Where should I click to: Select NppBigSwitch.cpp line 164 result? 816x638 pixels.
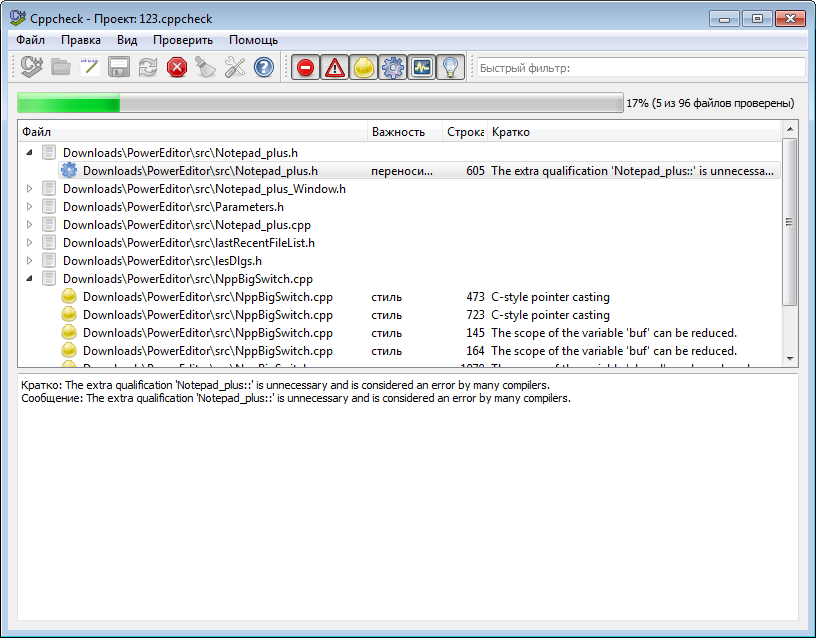(419, 351)
